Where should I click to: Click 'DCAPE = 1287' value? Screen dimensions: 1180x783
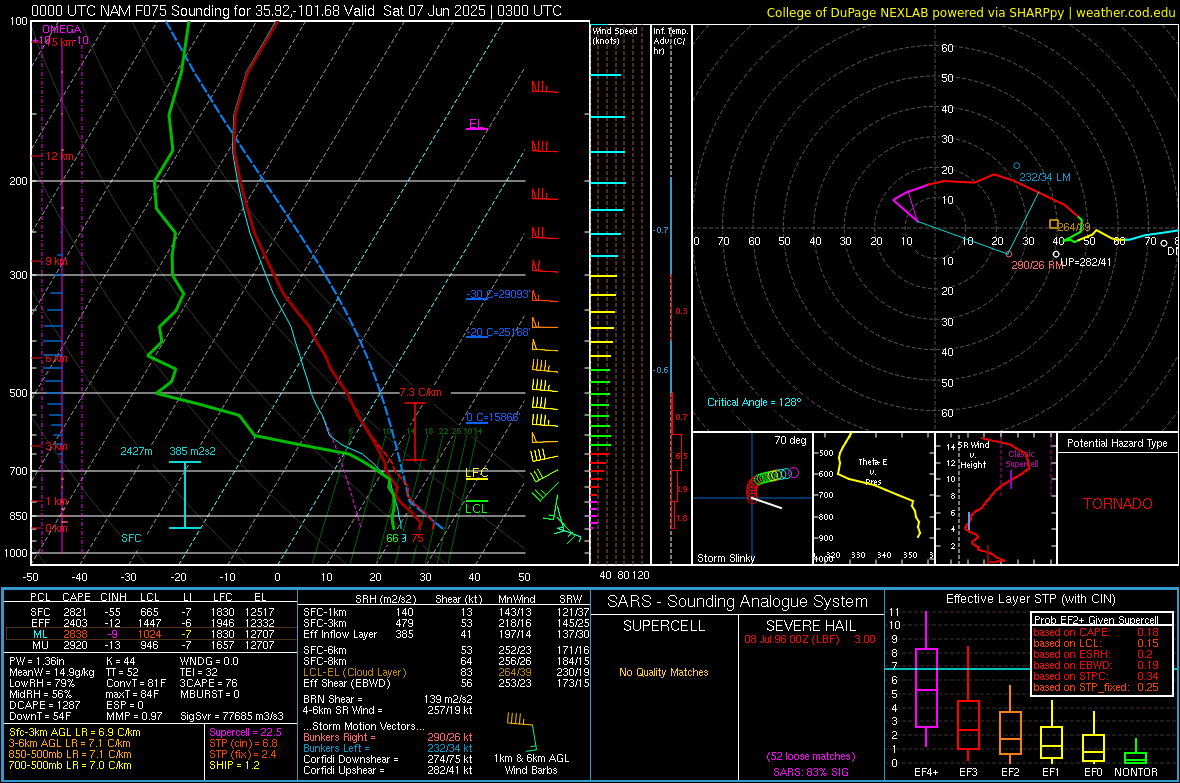[44, 705]
